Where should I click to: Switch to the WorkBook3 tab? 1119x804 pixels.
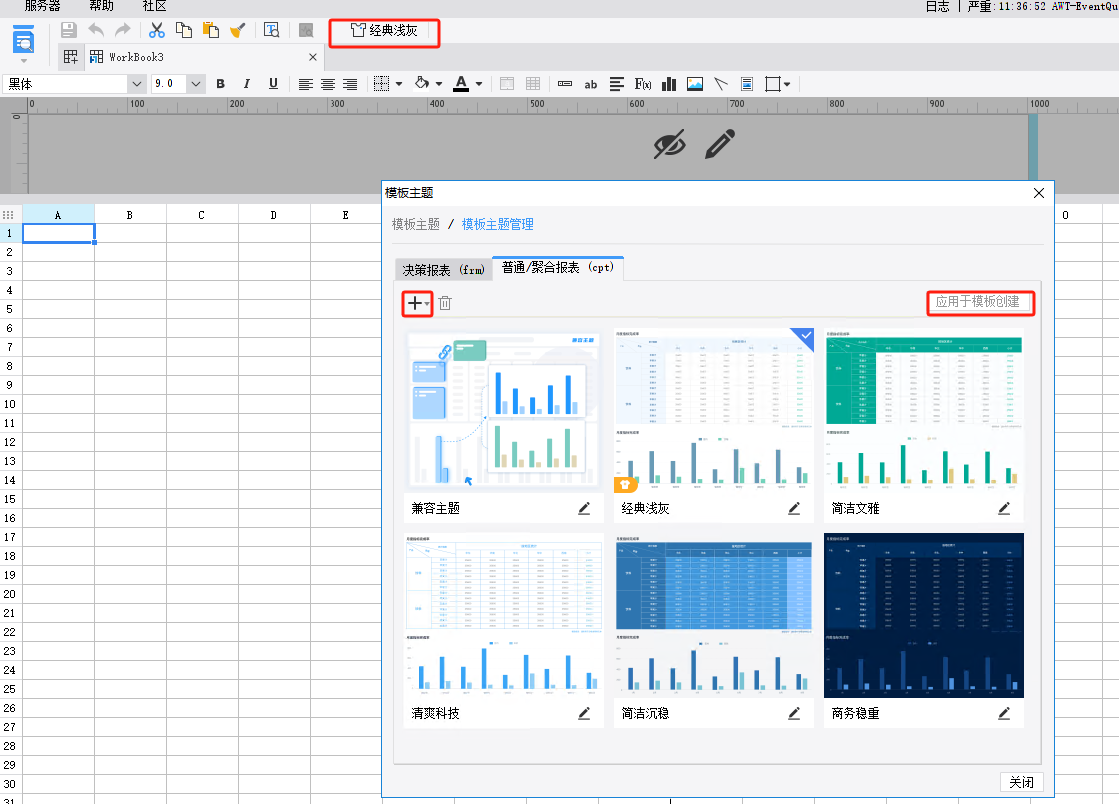click(x=136, y=57)
